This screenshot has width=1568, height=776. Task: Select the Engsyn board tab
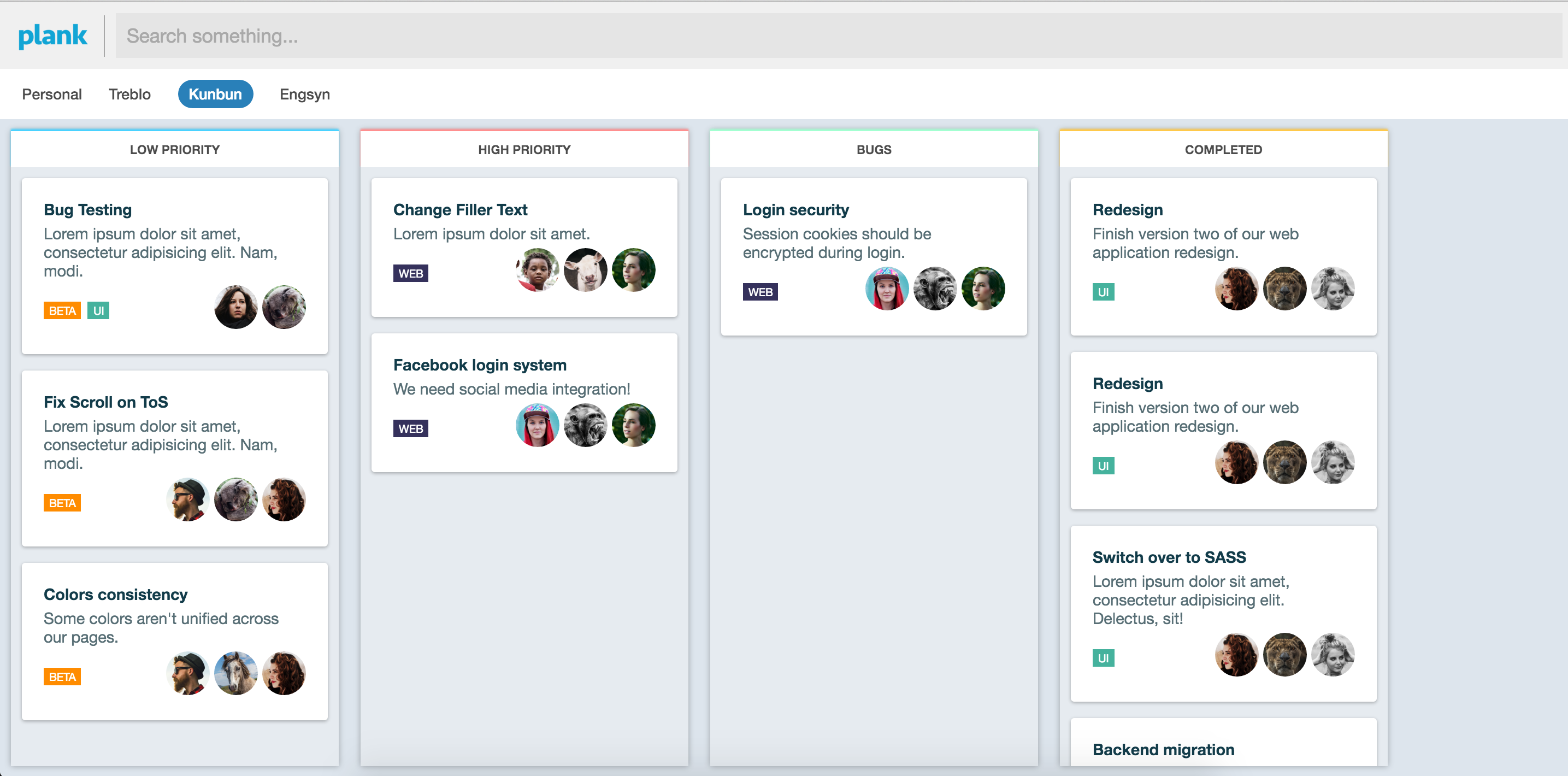[304, 95]
